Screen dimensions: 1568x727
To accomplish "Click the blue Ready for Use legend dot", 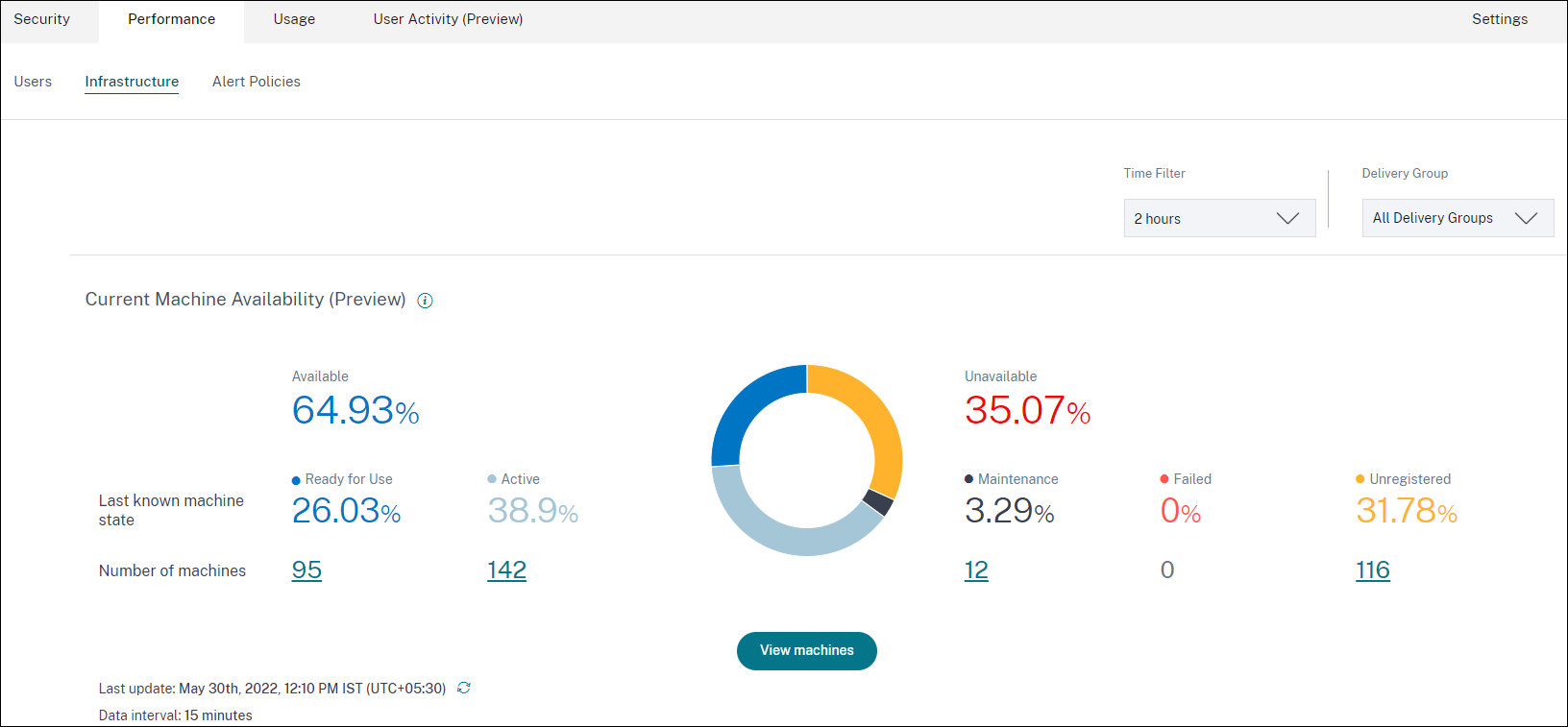I will pyautogui.click(x=296, y=480).
